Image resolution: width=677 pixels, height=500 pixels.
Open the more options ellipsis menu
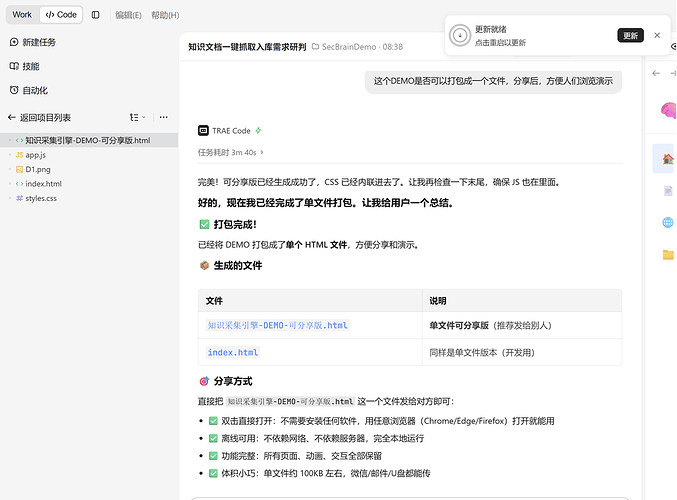click(x=163, y=117)
